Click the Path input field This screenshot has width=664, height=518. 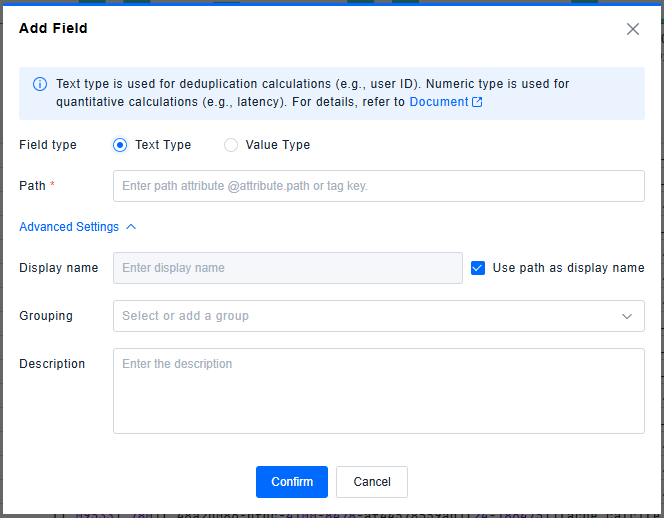coord(378,186)
